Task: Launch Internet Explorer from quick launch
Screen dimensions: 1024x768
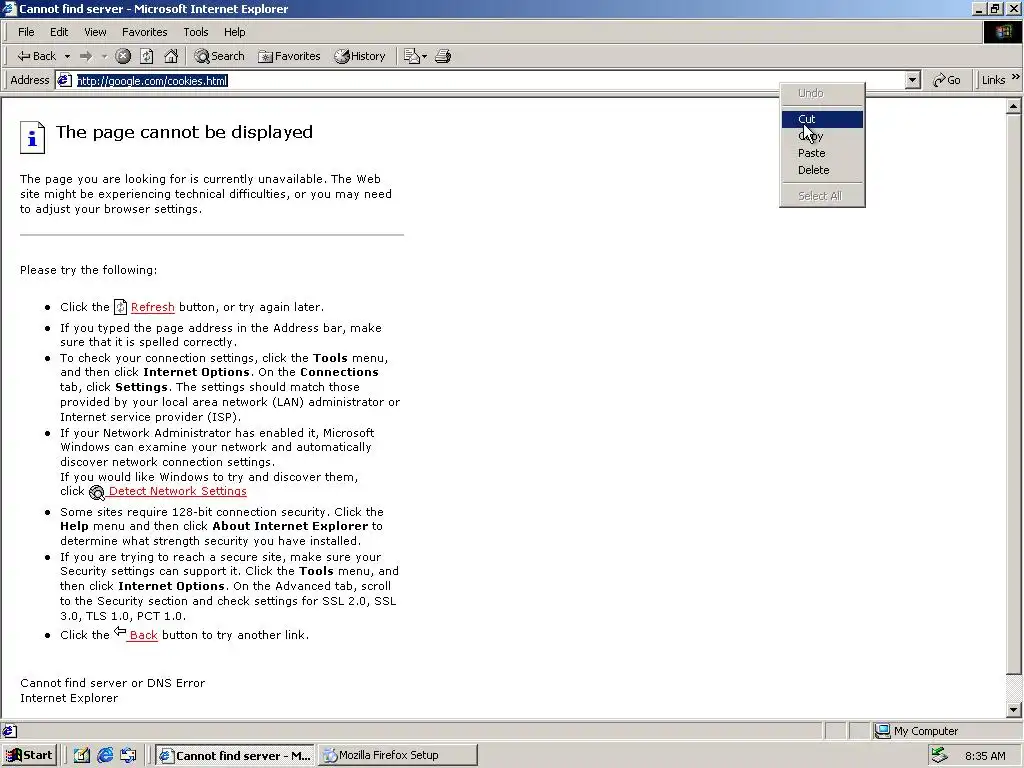Action: [x=104, y=756]
